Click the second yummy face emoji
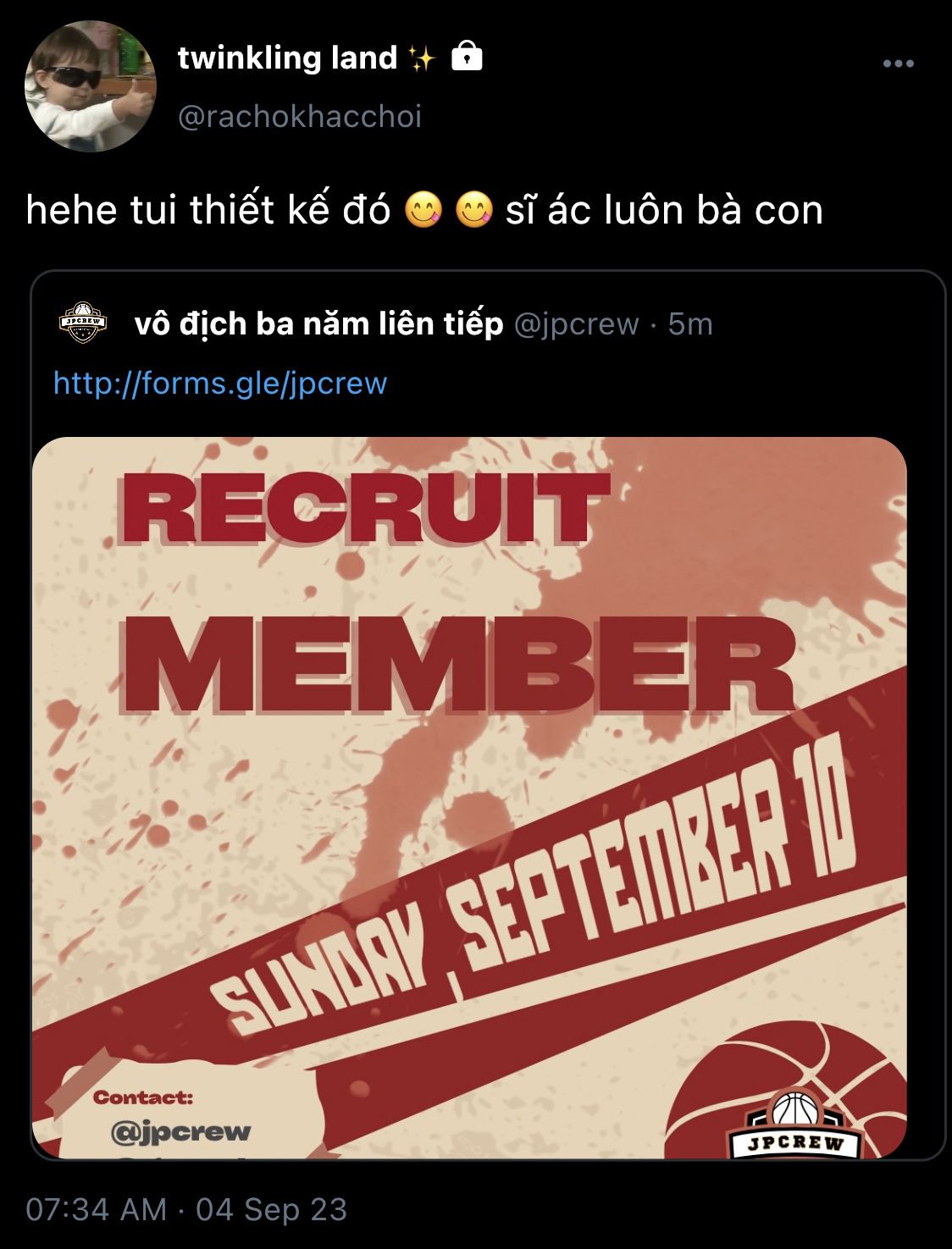Viewport: 952px width, 1249px height. point(474,211)
